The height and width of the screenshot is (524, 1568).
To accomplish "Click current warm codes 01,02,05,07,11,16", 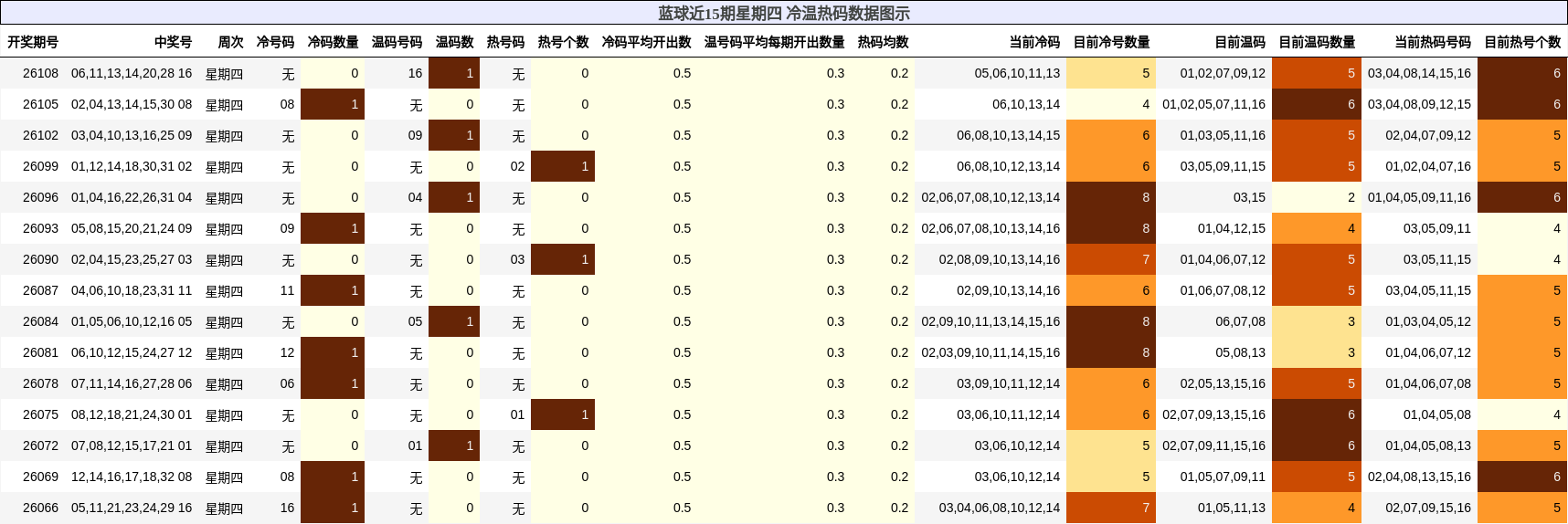I will point(1213,104).
